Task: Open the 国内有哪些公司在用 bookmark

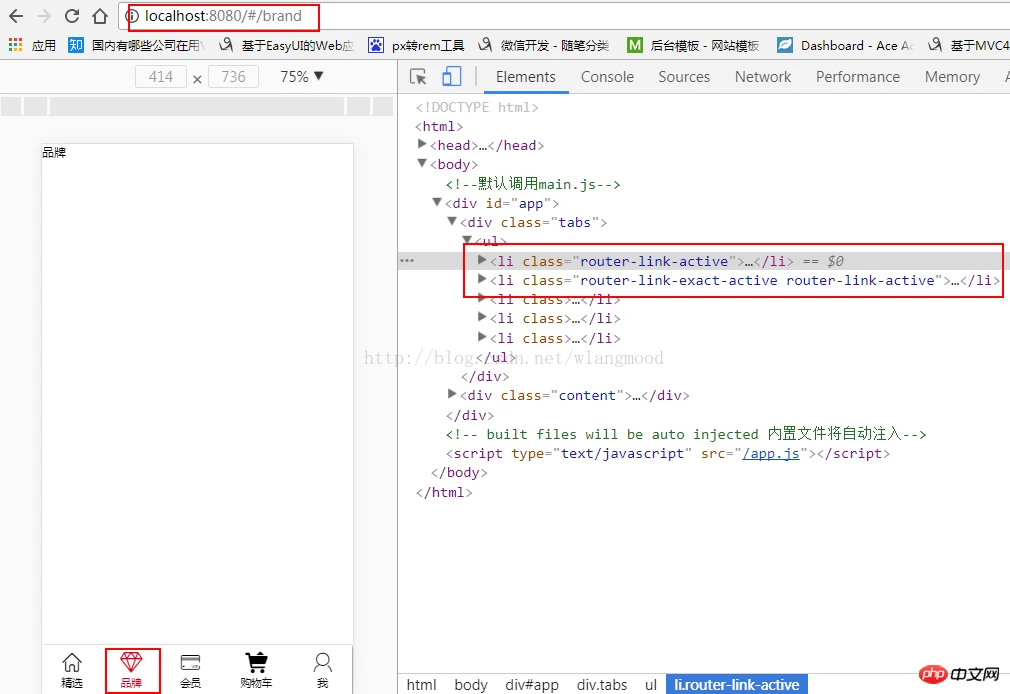Action: tap(137, 45)
